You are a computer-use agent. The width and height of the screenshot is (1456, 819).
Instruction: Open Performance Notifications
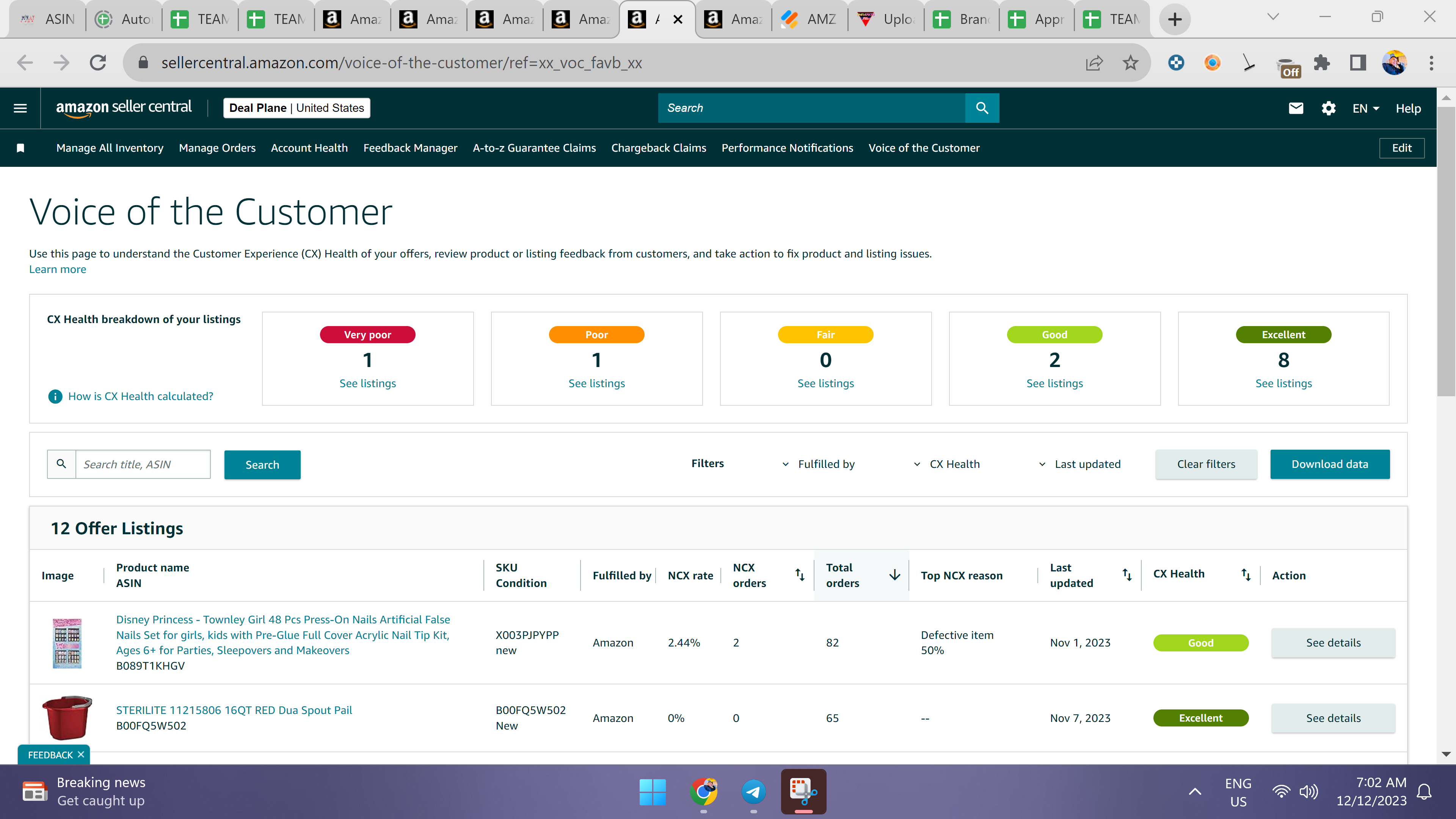tap(788, 148)
